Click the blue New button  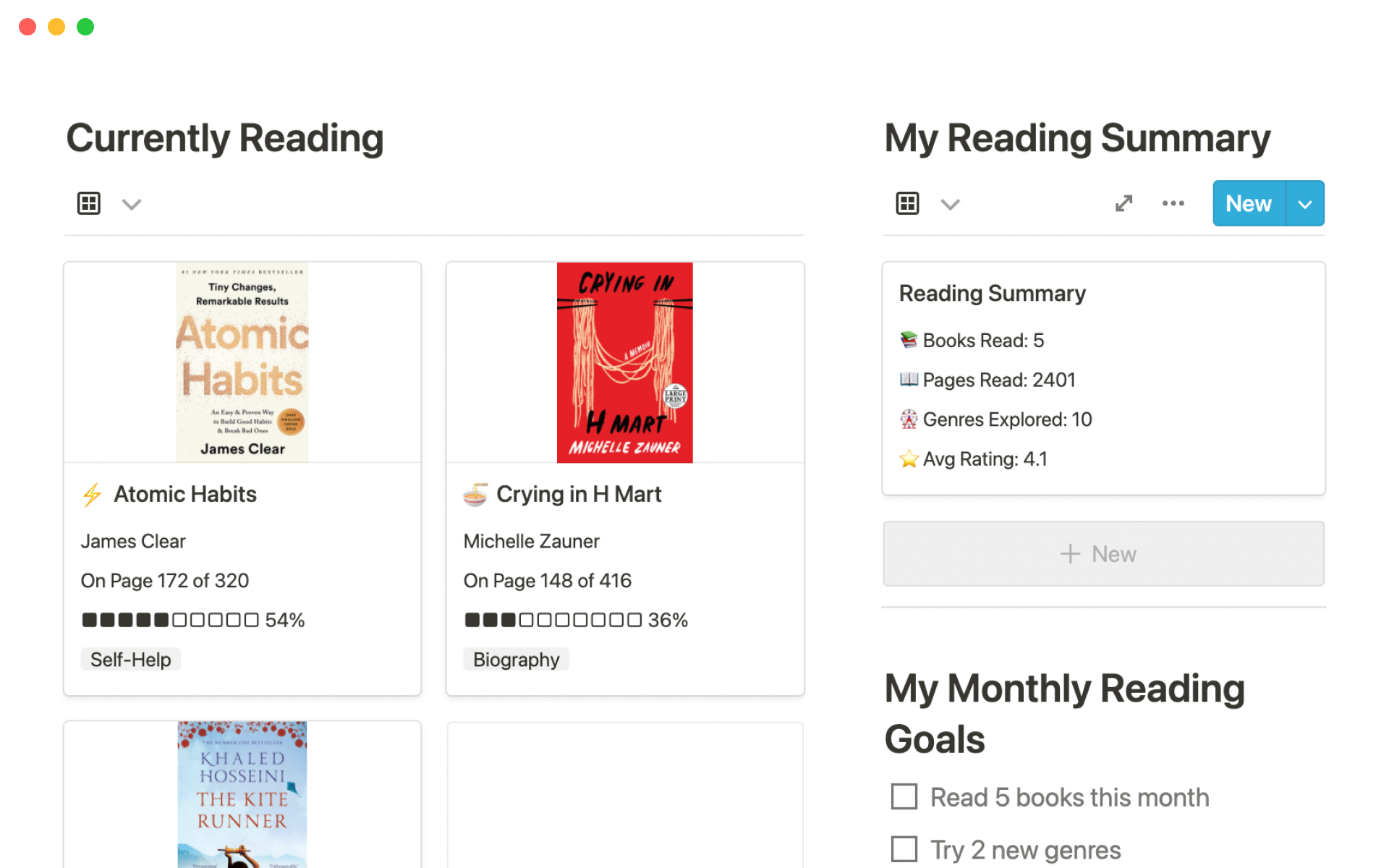coord(1249,204)
